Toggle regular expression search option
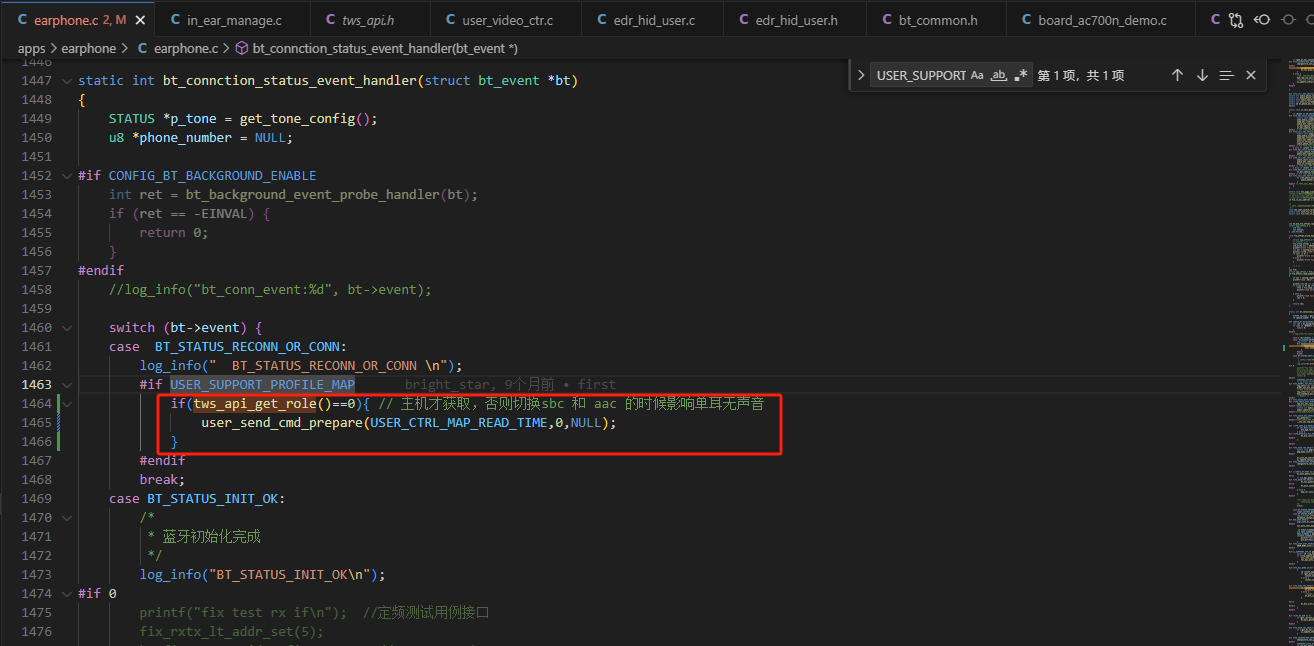This screenshot has width=1314, height=646. click(x=1020, y=75)
